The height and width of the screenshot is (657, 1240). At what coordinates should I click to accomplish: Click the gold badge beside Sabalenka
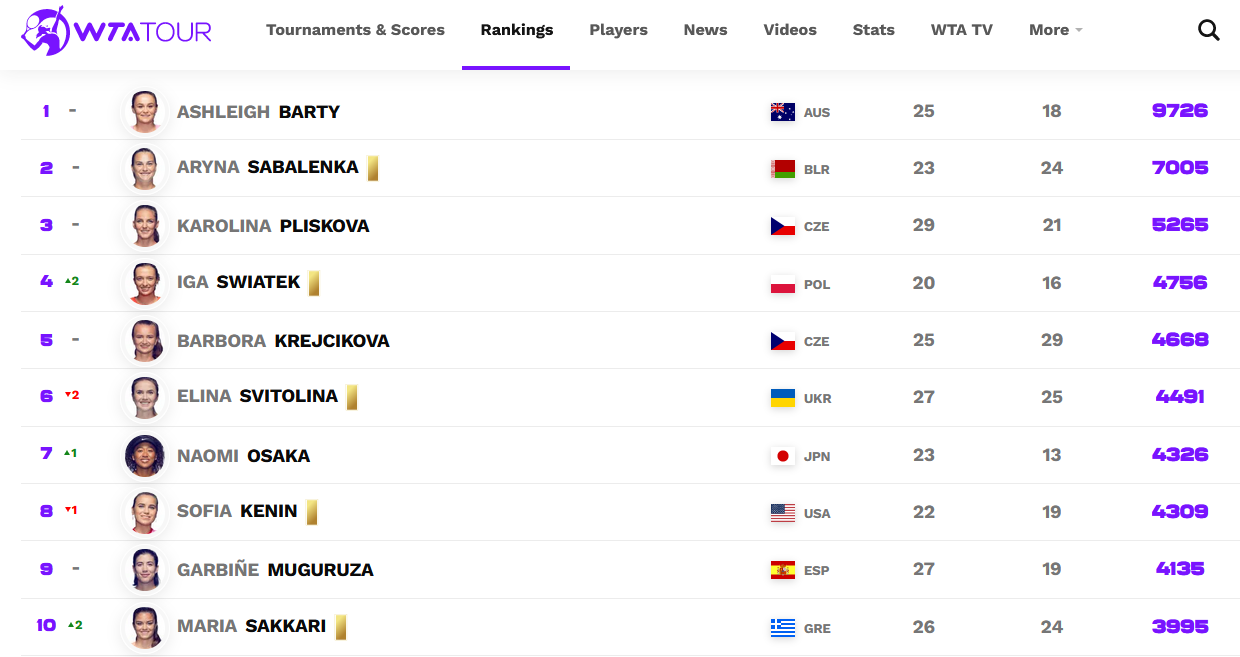373,168
